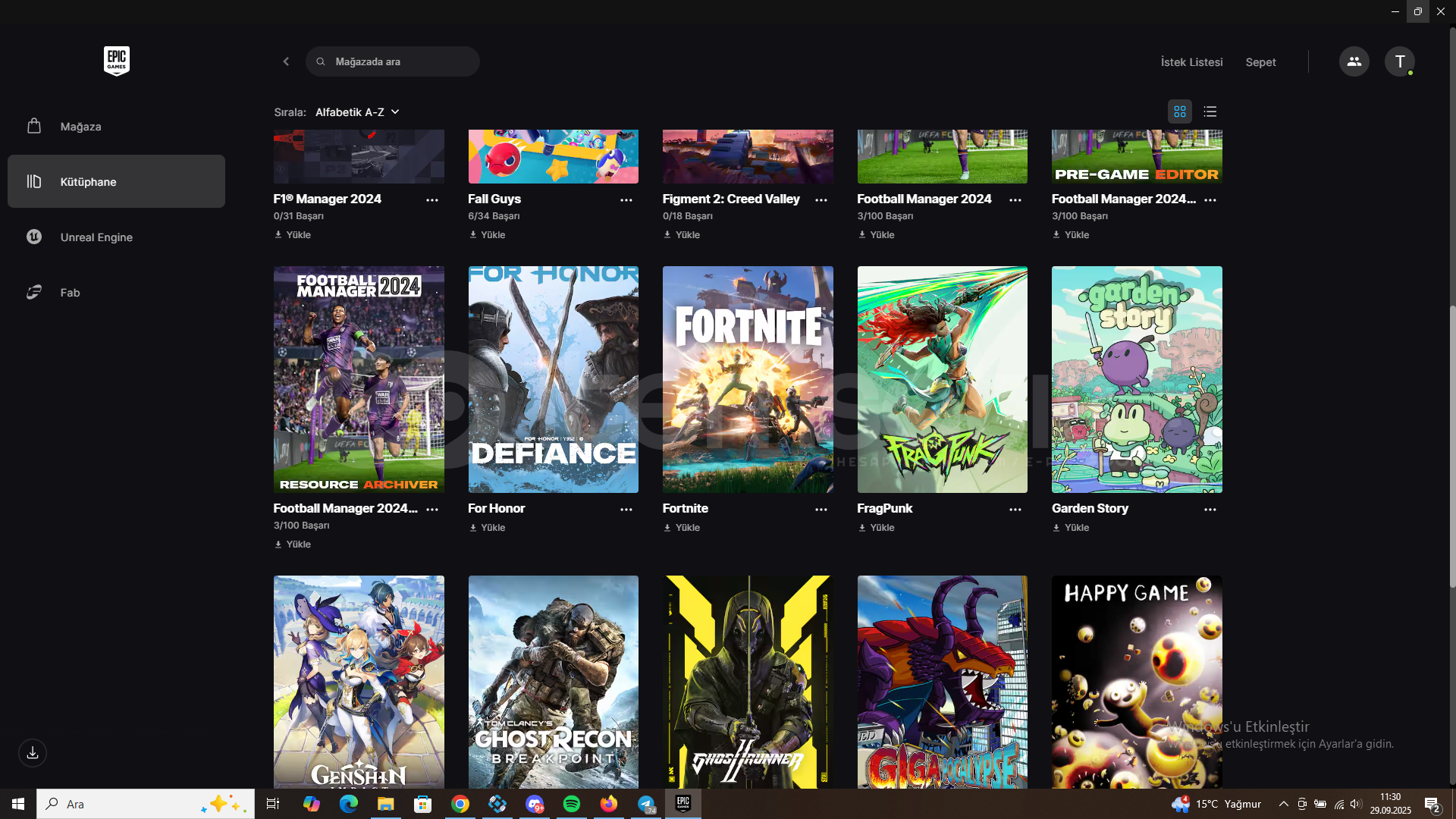Open the Garden Story cover art
This screenshot has width=1456, height=819.
tap(1137, 379)
